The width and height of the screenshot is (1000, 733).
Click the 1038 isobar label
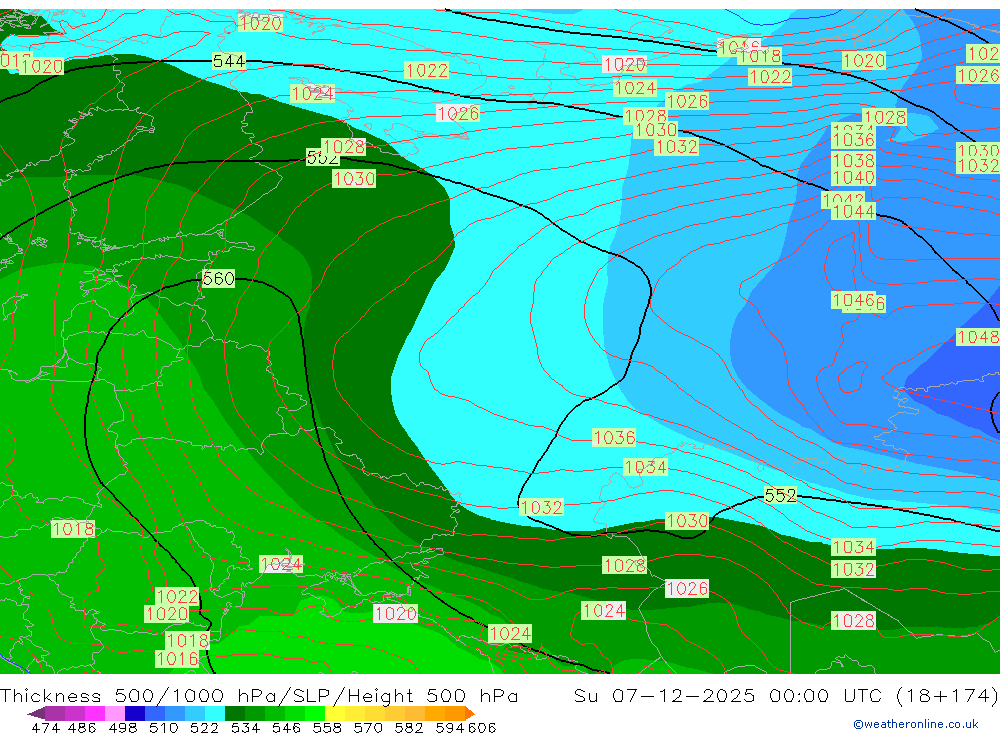853,160
